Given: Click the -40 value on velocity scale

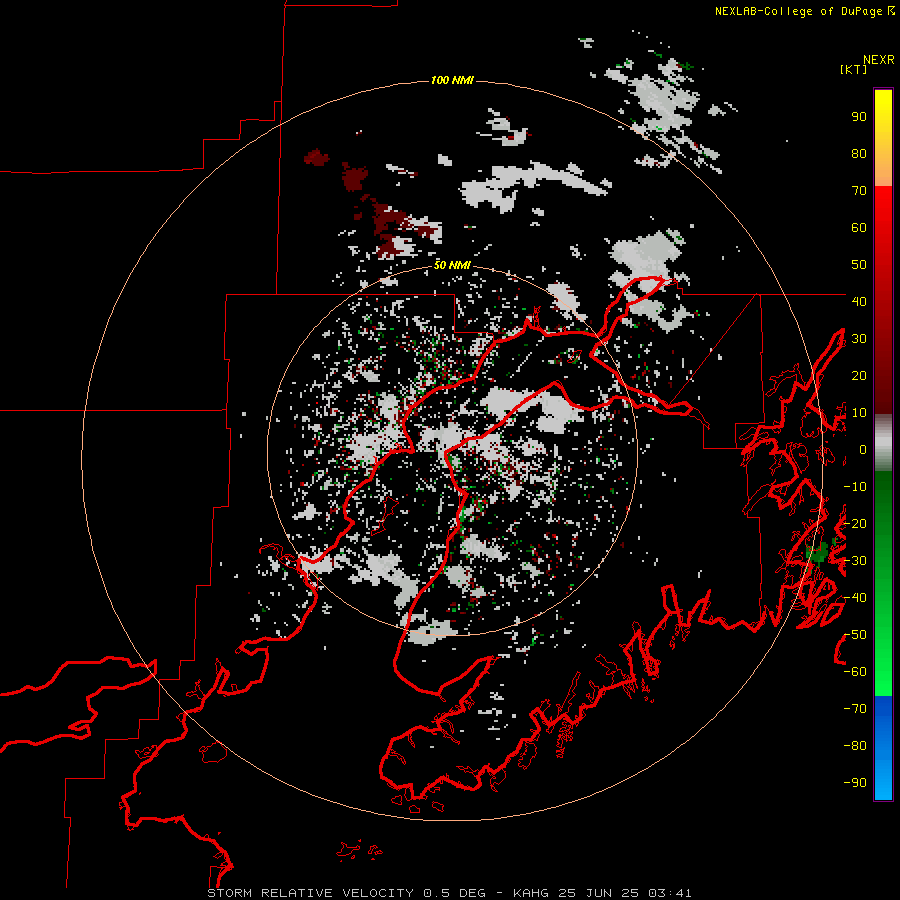Looking at the screenshot, I should (855, 598).
